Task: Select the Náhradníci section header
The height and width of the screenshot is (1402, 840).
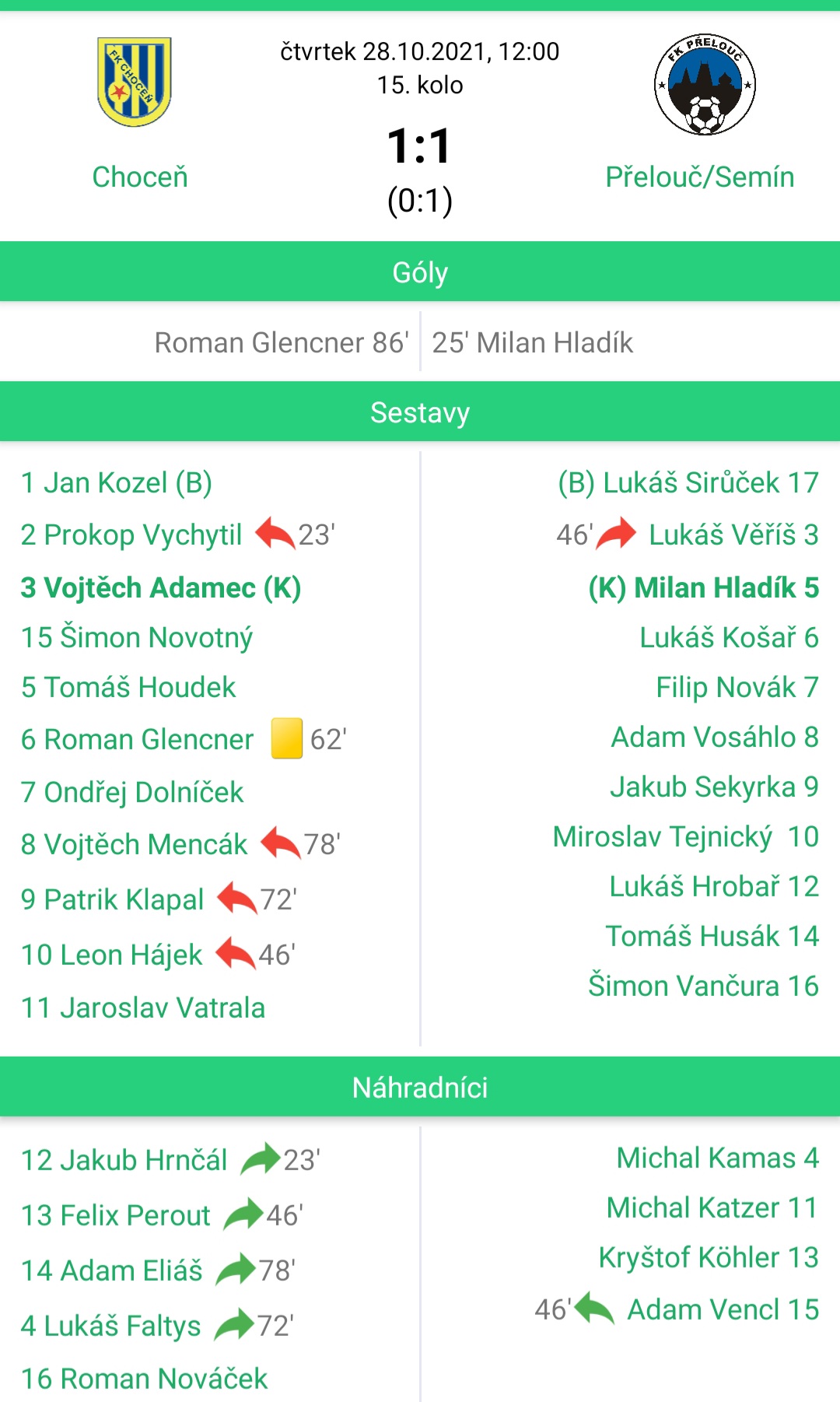Action: click(x=420, y=1087)
